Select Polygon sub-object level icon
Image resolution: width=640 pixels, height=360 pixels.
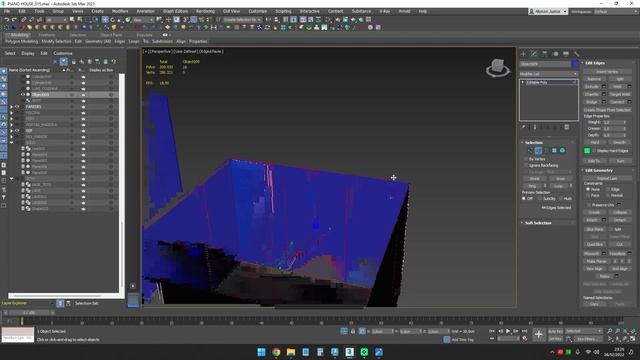(554, 151)
